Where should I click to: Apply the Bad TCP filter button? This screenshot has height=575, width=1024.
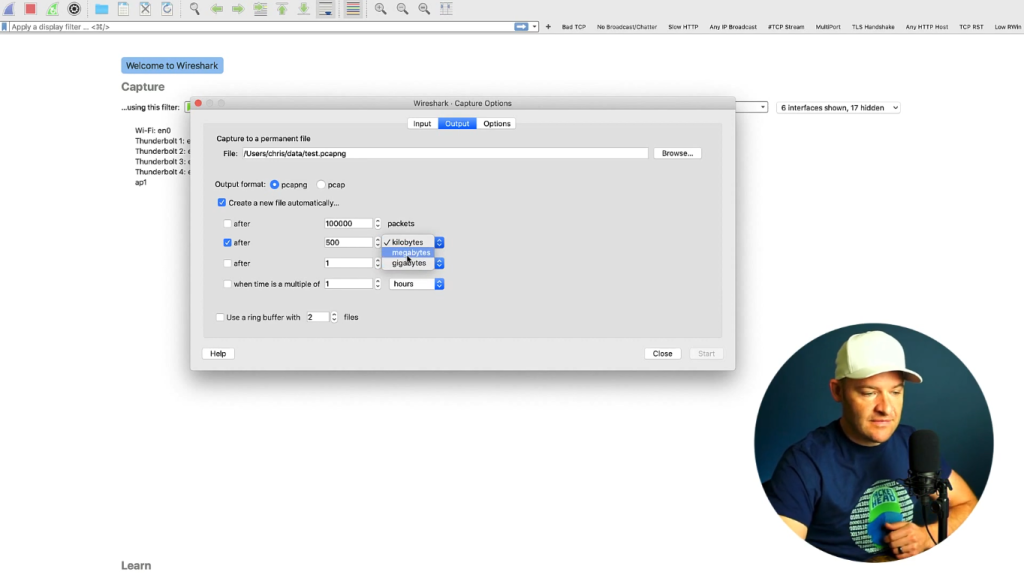click(573, 27)
